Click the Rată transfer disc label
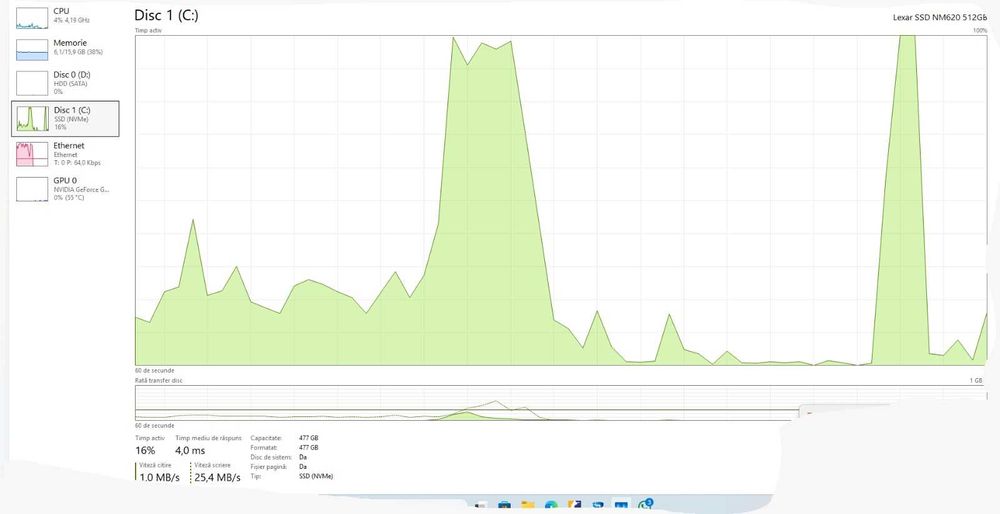The image size is (1000, 514). click(159, 380)
